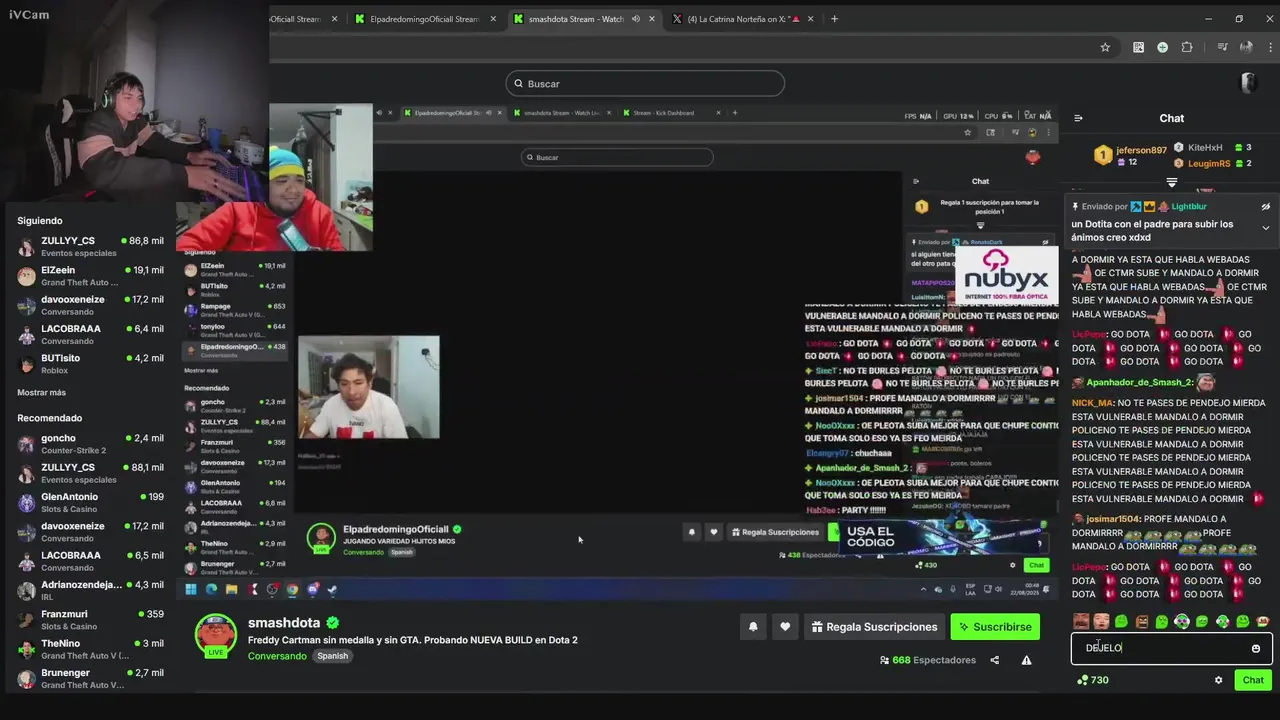This screenshot has width=1280, height=720.
Task: Hide the pinned message with eye icon
Action: coord(1265,207)
